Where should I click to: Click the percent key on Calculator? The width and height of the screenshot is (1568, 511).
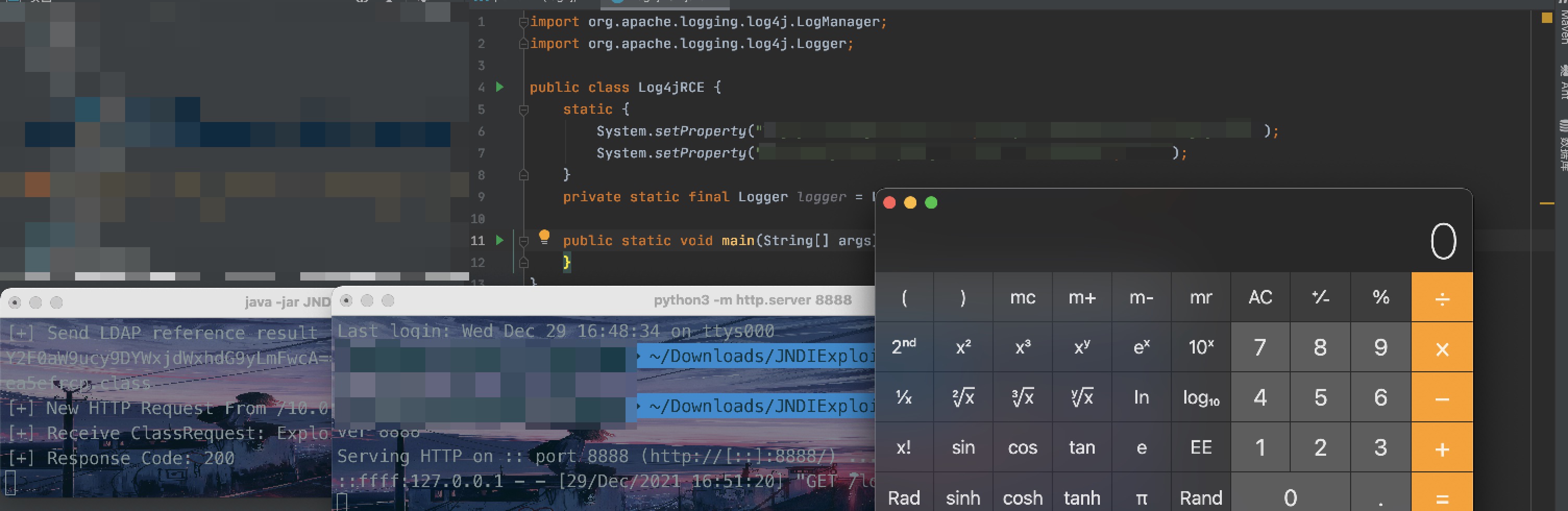click(1380, 297)
